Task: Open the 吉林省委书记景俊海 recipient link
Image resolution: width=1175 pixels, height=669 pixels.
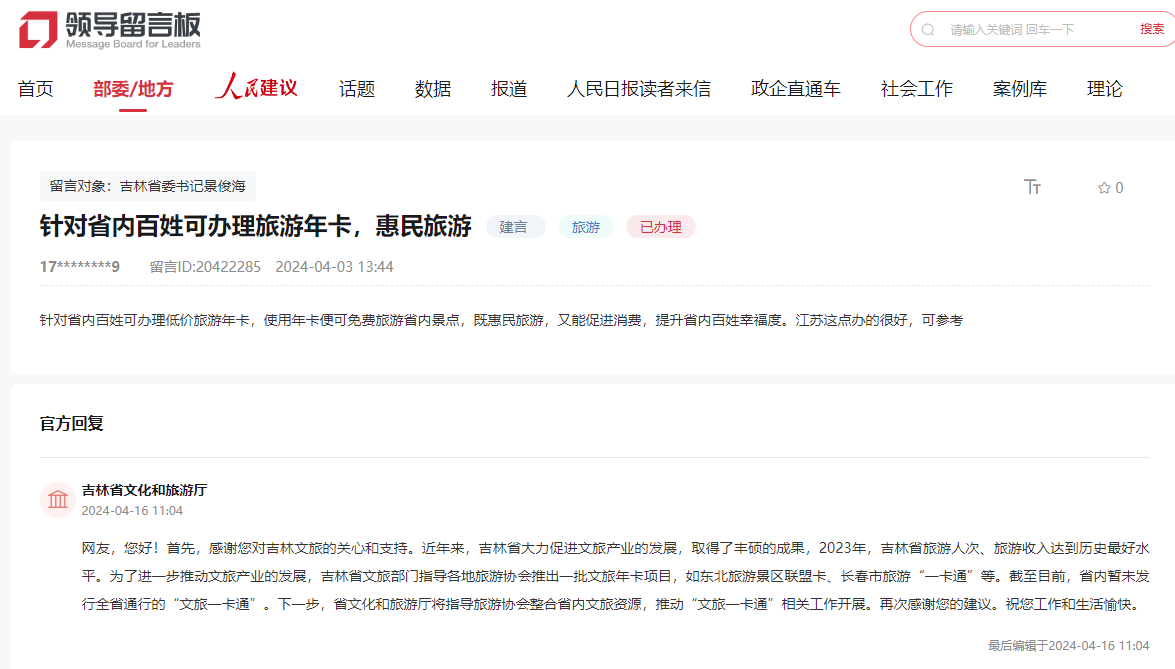Action: [x=189, y=186]
